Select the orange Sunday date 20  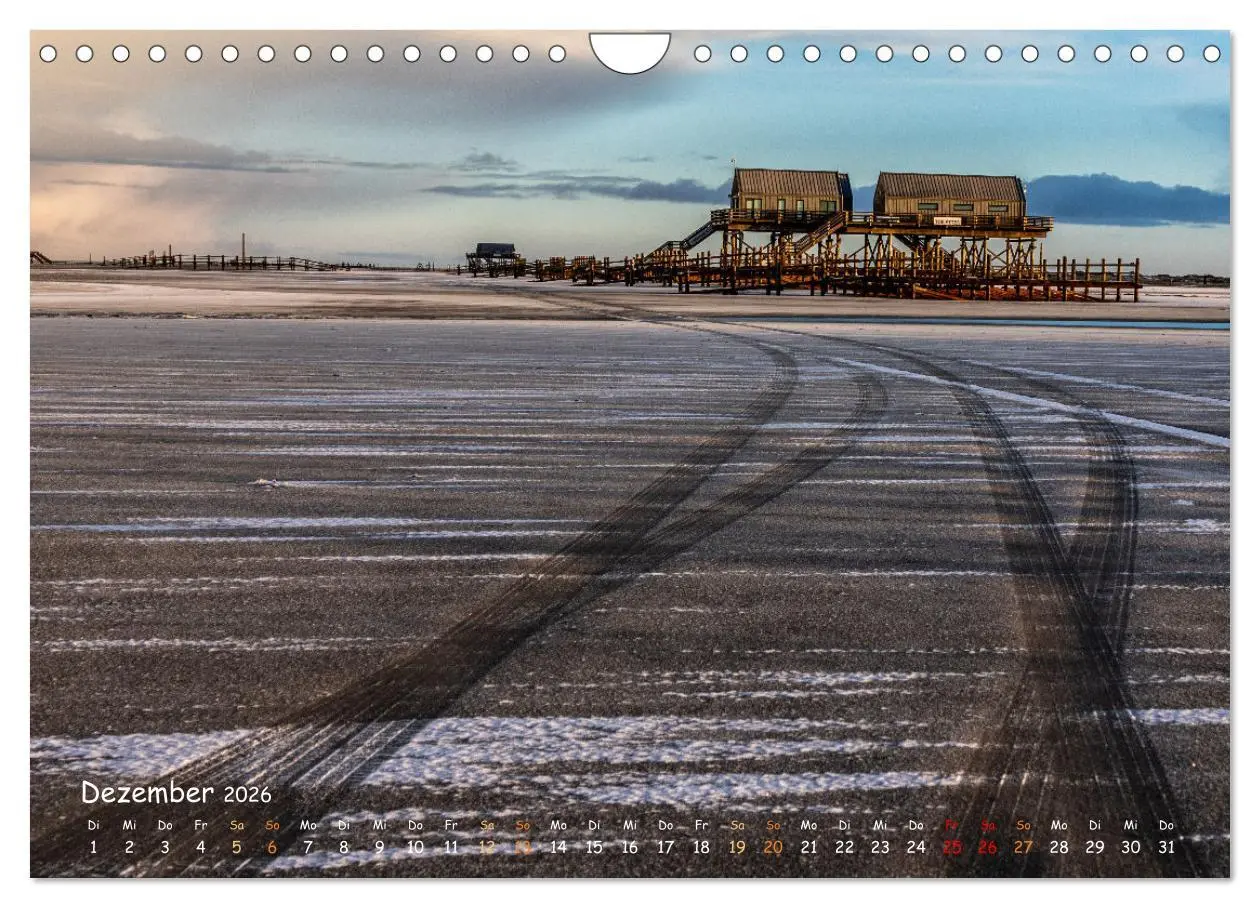pyautogui.click(x=773, y=847)
